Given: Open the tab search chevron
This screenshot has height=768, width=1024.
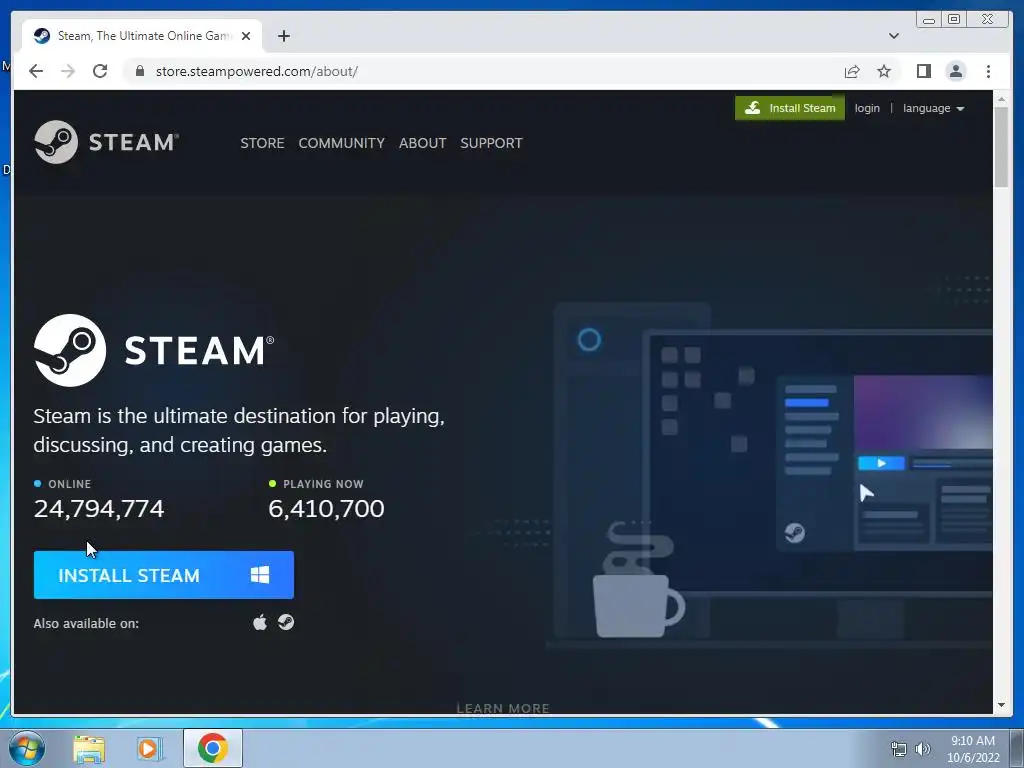Looking at the screenshot, I should coord(893,36).
